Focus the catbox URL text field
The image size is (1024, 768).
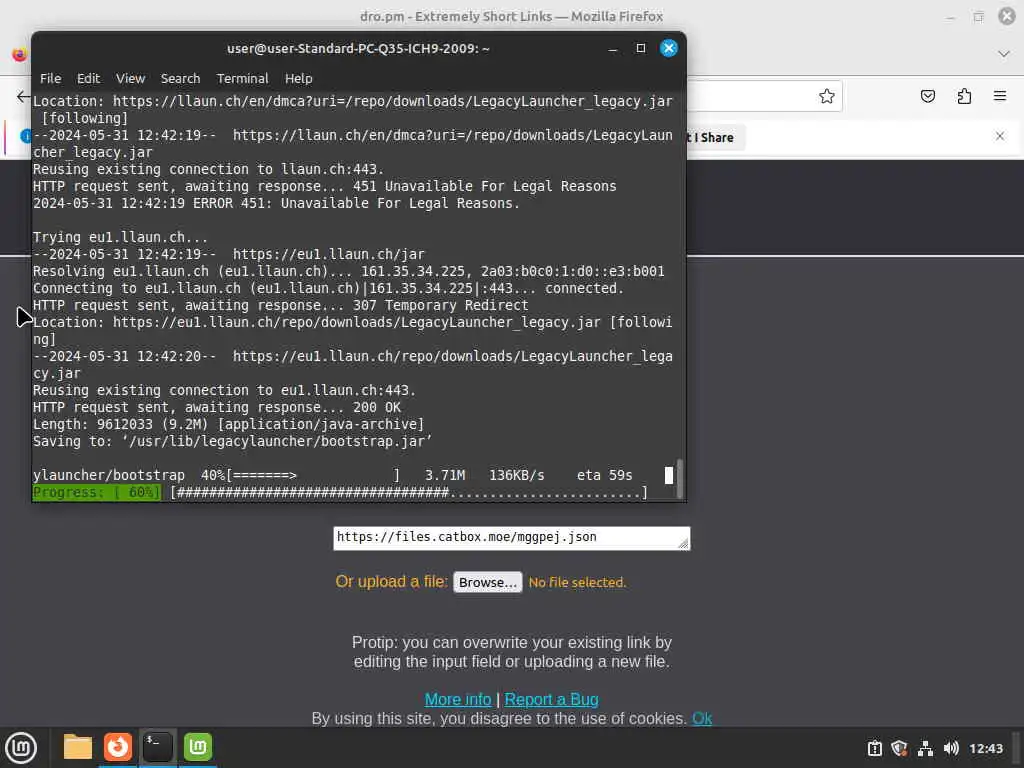(511, 538)
